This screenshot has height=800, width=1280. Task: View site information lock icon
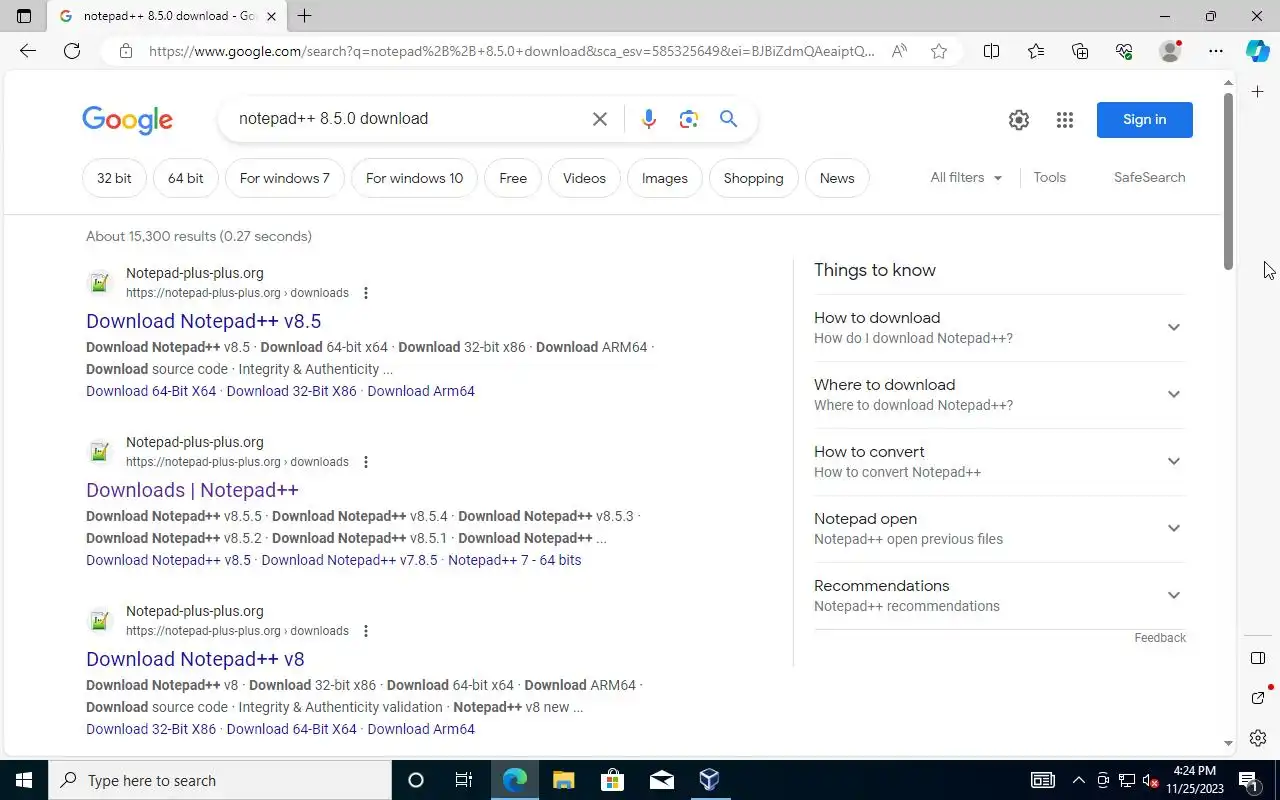125,51
